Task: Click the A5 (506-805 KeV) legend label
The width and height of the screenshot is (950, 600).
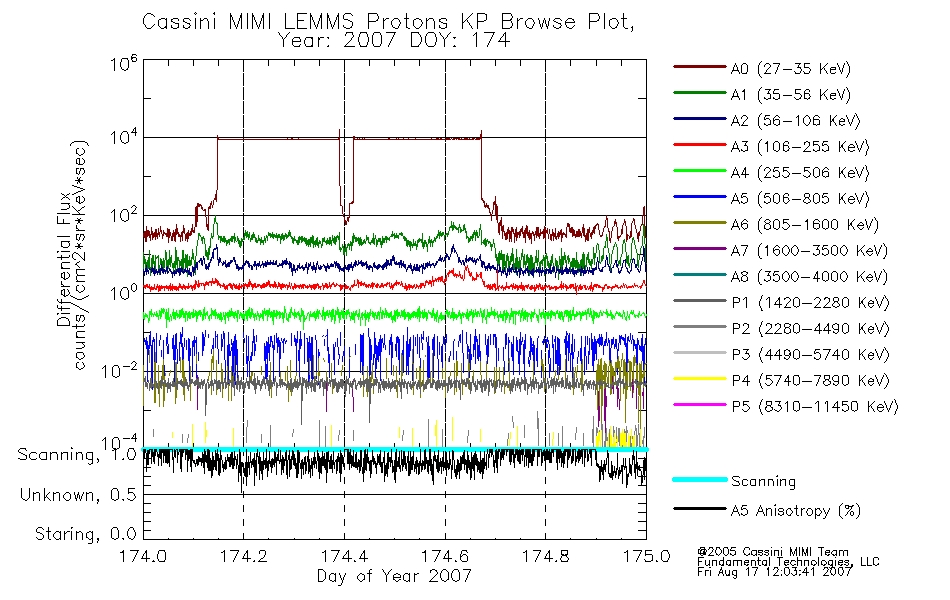Action: (x=800, y=199)
